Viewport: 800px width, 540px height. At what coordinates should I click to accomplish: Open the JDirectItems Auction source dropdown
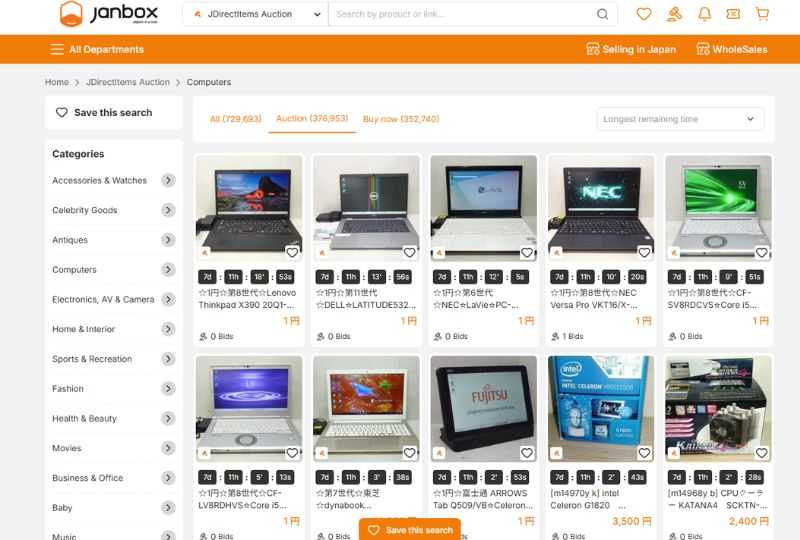click(256, 14)
